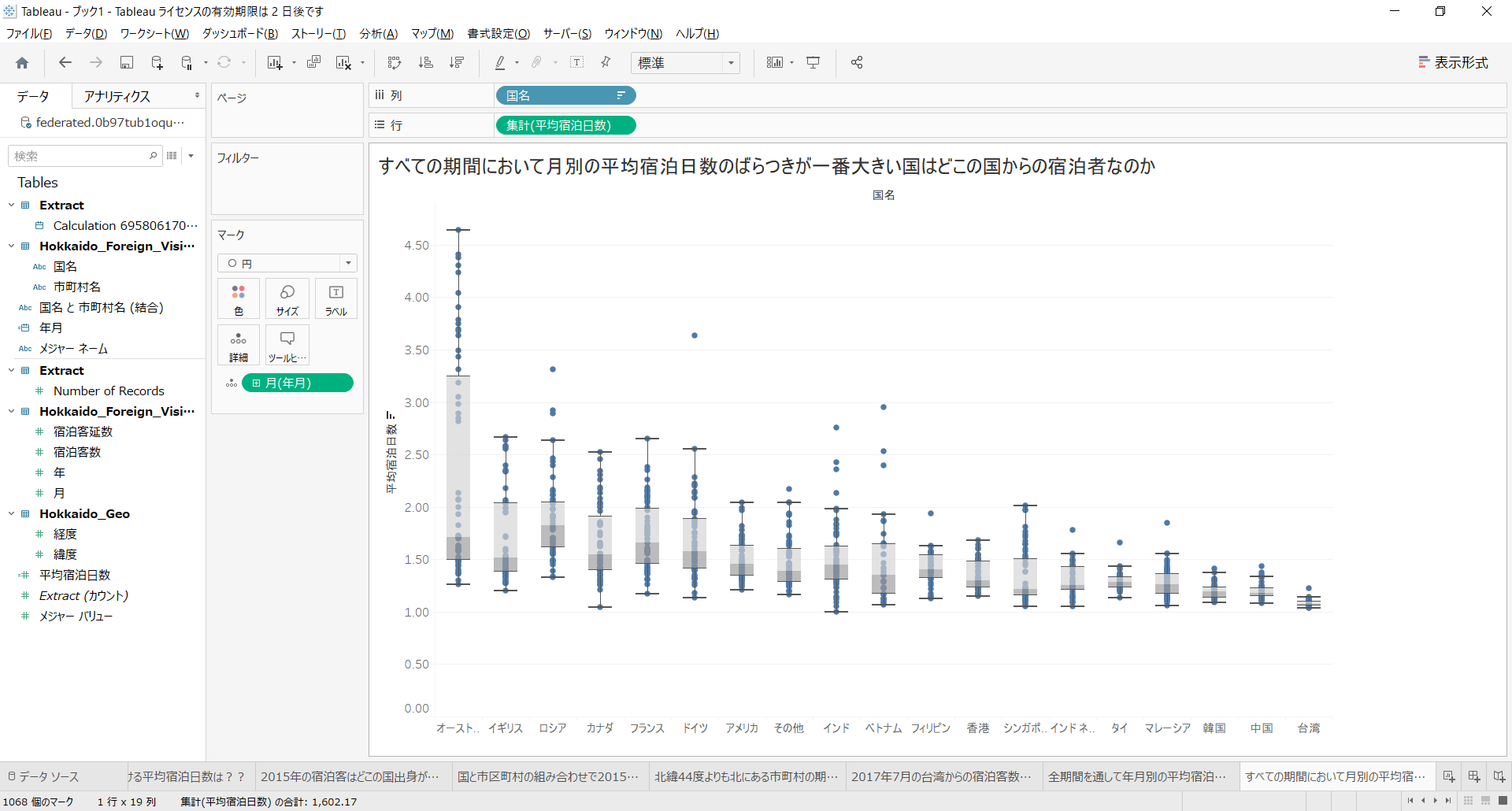Open the 表示形式 Show Me panel

tap(1453, 63)
